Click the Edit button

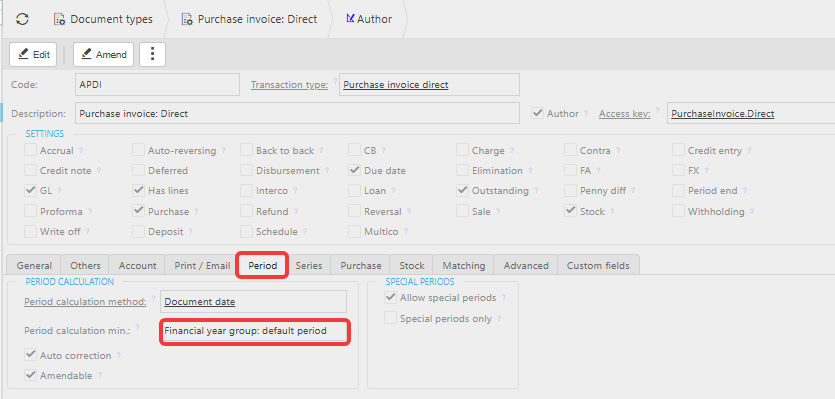(33, 54)
